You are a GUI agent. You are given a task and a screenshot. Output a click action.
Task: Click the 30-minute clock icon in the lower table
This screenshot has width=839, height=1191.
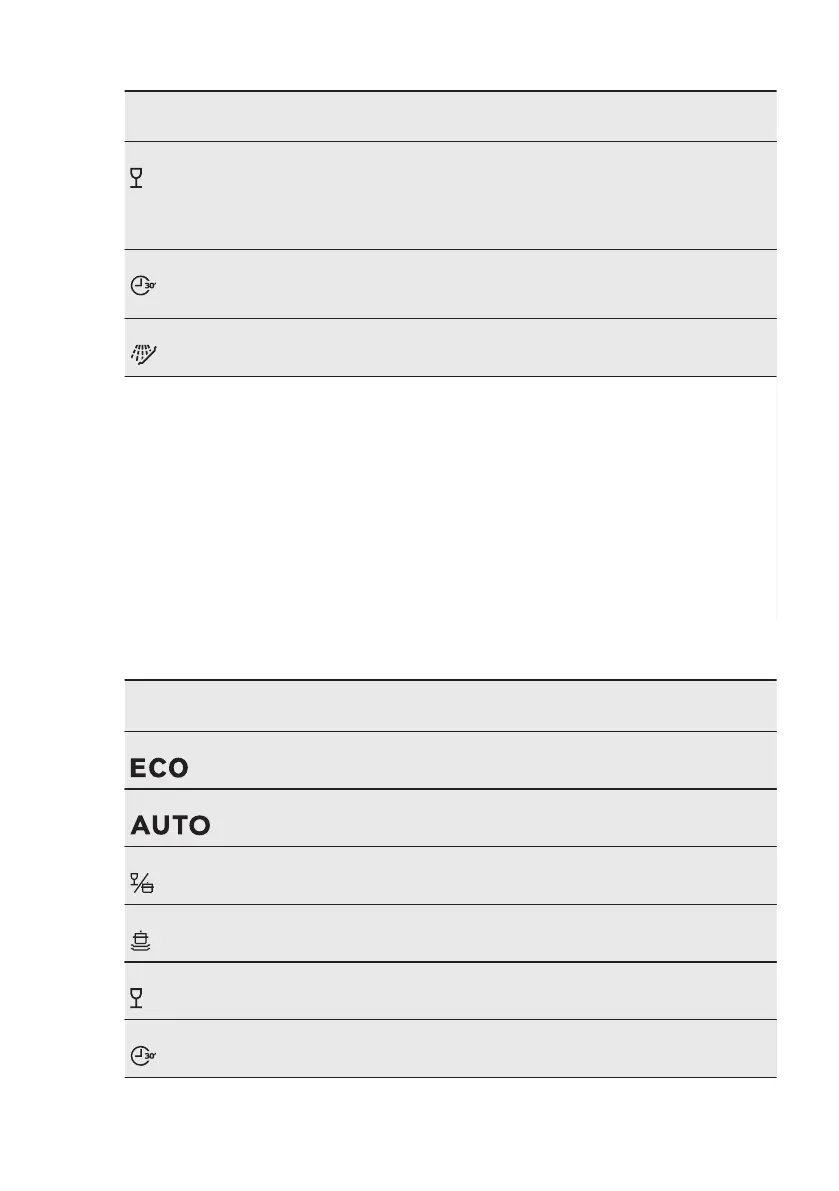coord(146,1055)
